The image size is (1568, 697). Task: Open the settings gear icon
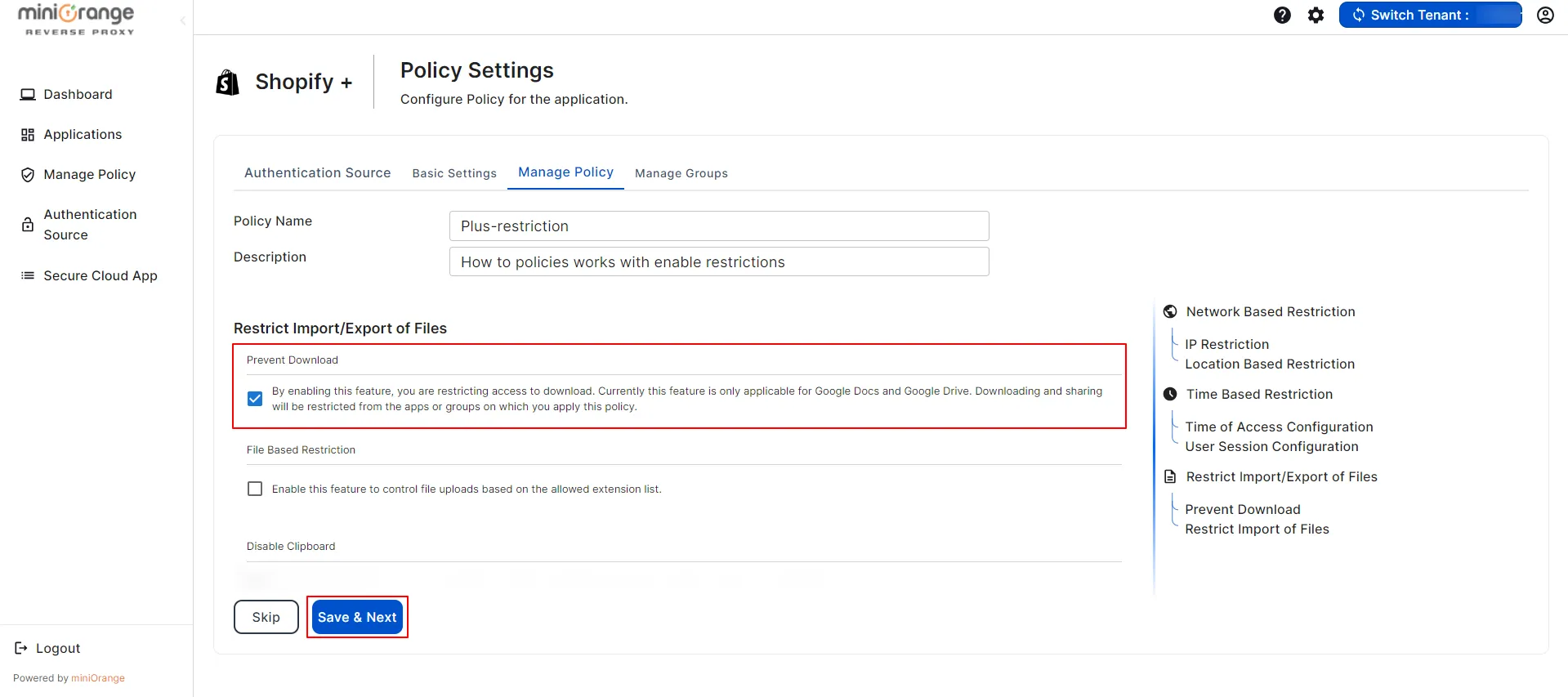tap(1316, 15)
